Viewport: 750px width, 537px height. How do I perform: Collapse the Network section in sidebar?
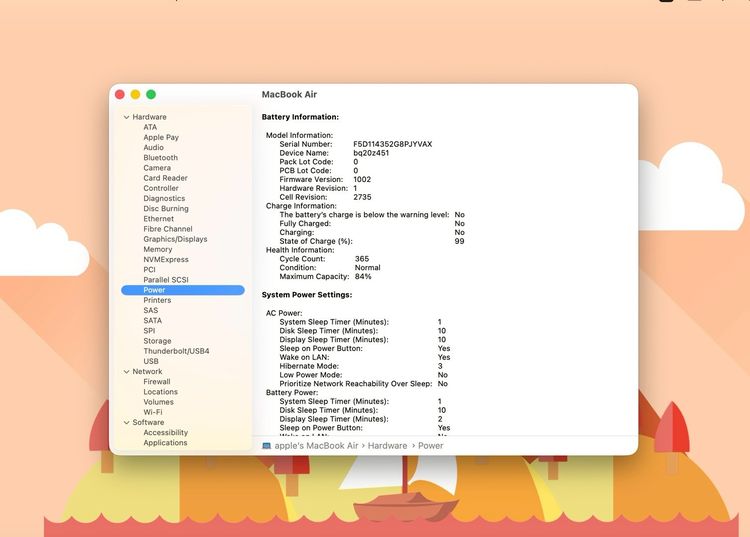[x=126, y=372]
